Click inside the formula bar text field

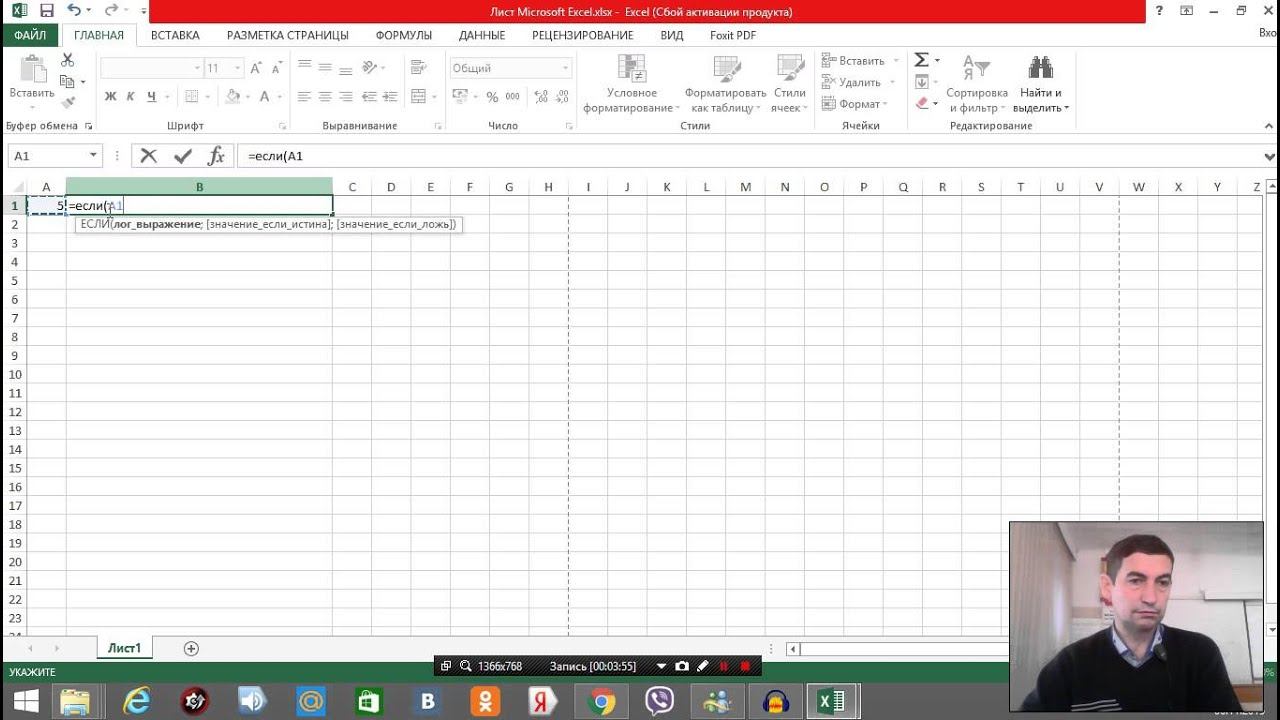pos(748,156)
